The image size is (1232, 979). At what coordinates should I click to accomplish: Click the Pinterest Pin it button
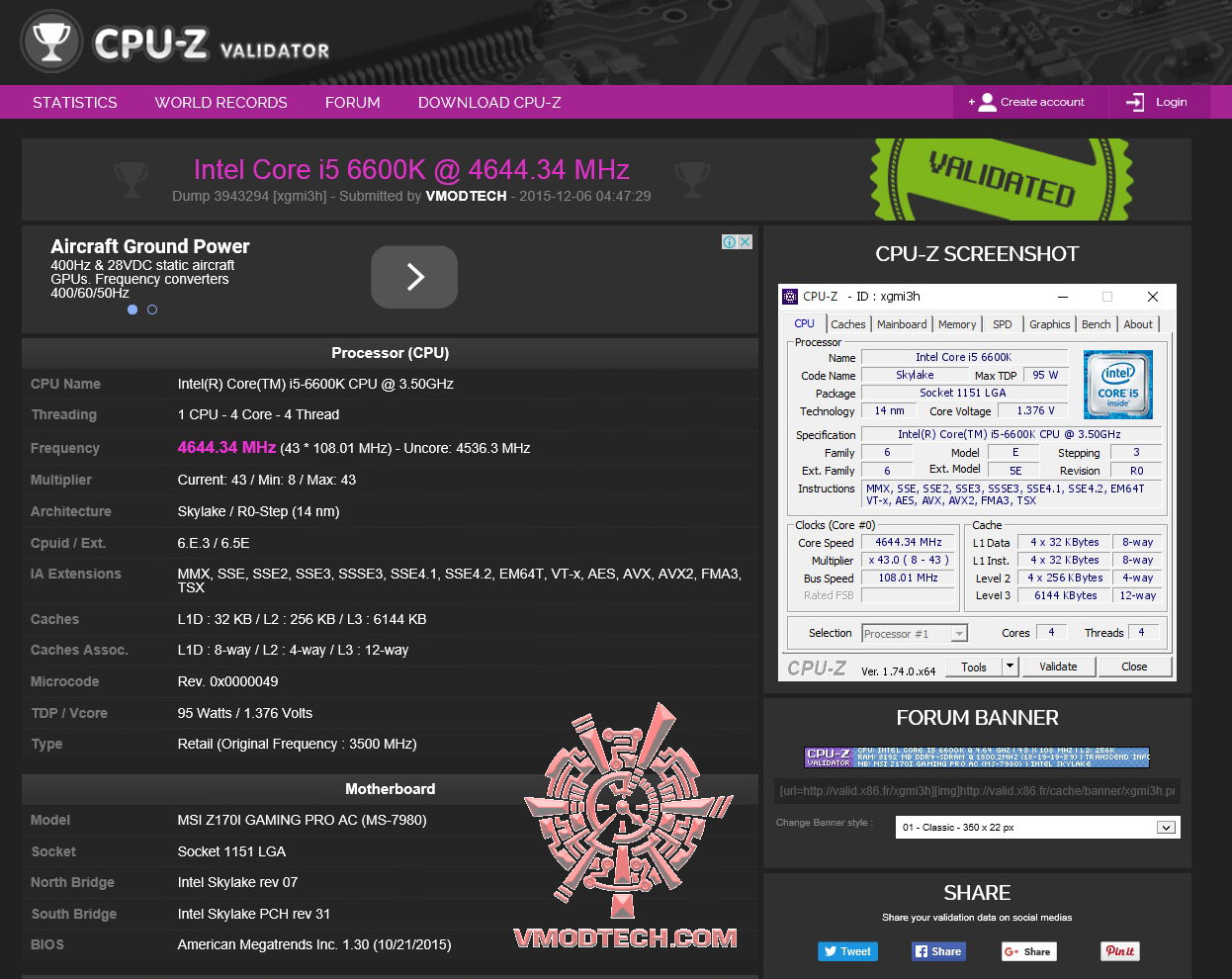pos(1120,951)
